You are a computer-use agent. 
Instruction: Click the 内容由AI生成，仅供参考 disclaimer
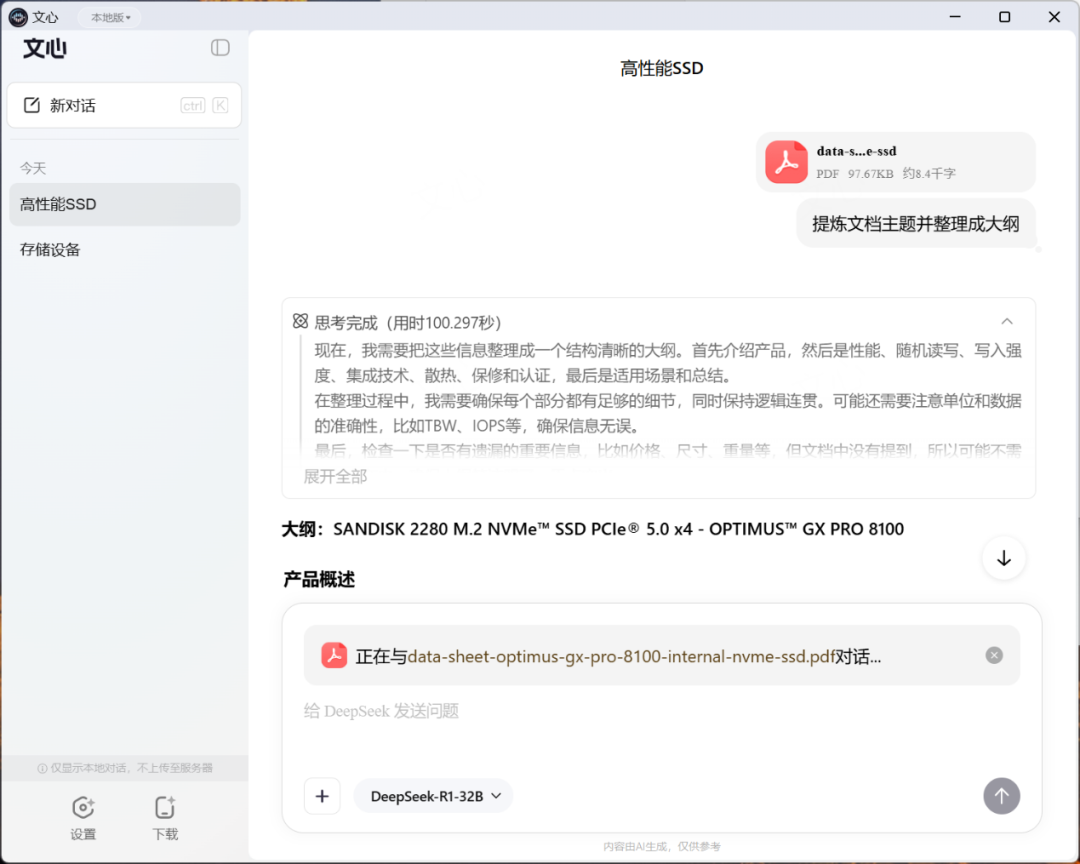click(661, 846)
